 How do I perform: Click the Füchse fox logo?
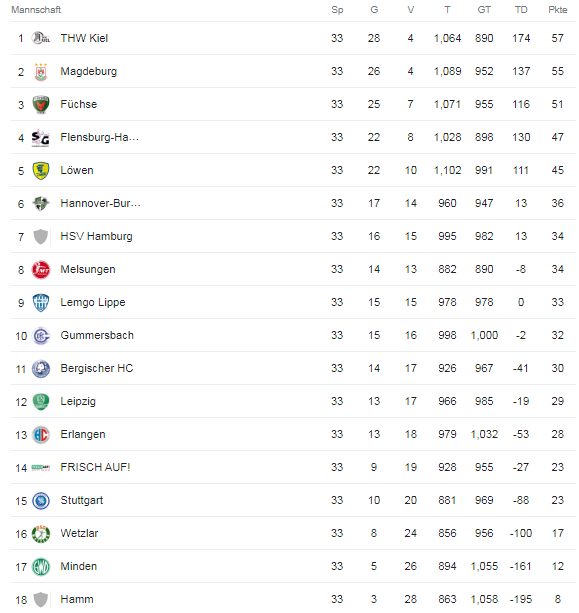[41, 104]
